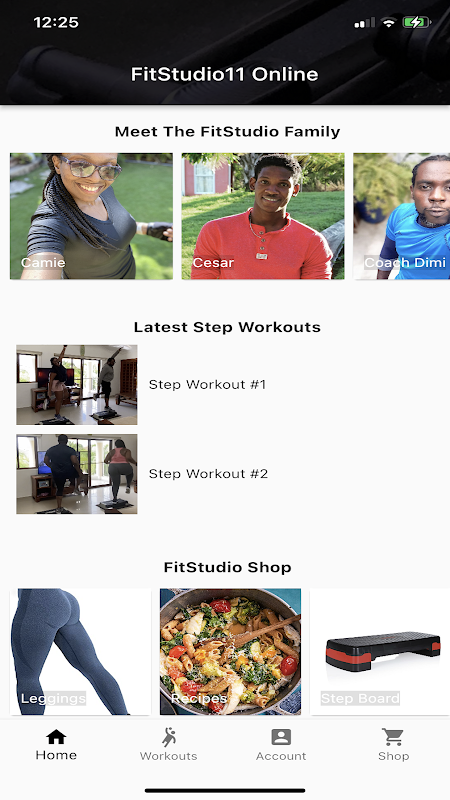Tap the 12:25 clock in status bar

(x=56, y=22)
